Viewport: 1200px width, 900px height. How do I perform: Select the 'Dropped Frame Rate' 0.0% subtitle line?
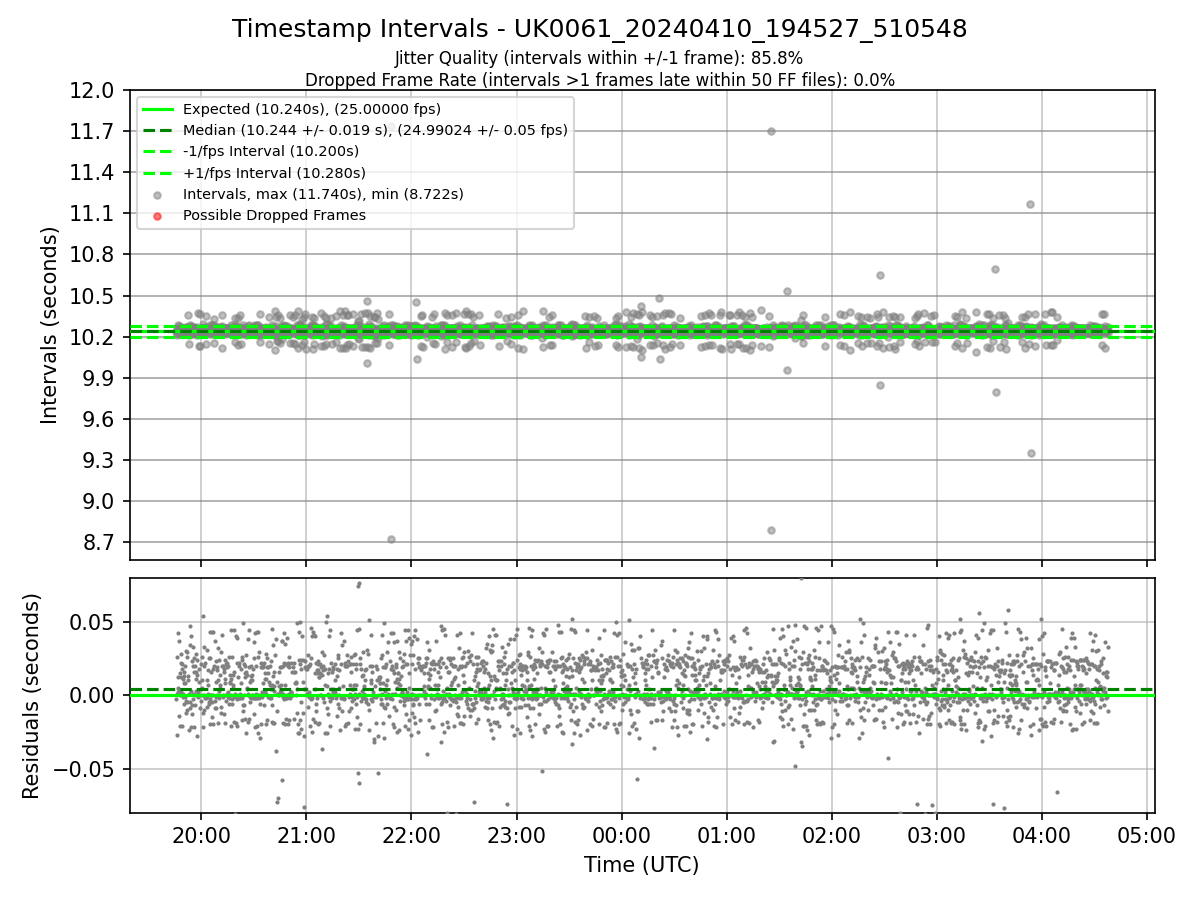599,80
